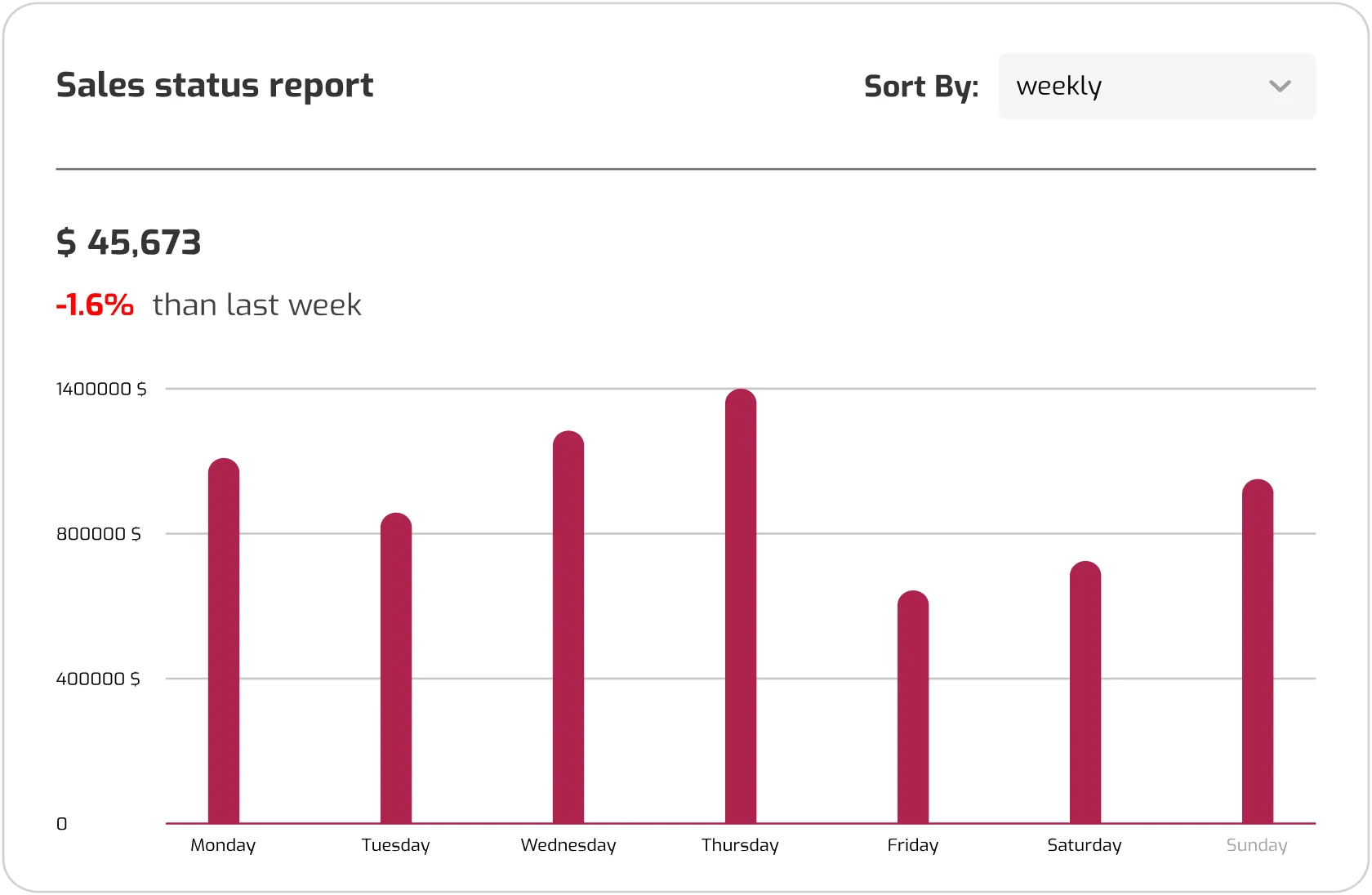
Task: Select the Saturday bar in chart
Action: [x=1085, y=692]
